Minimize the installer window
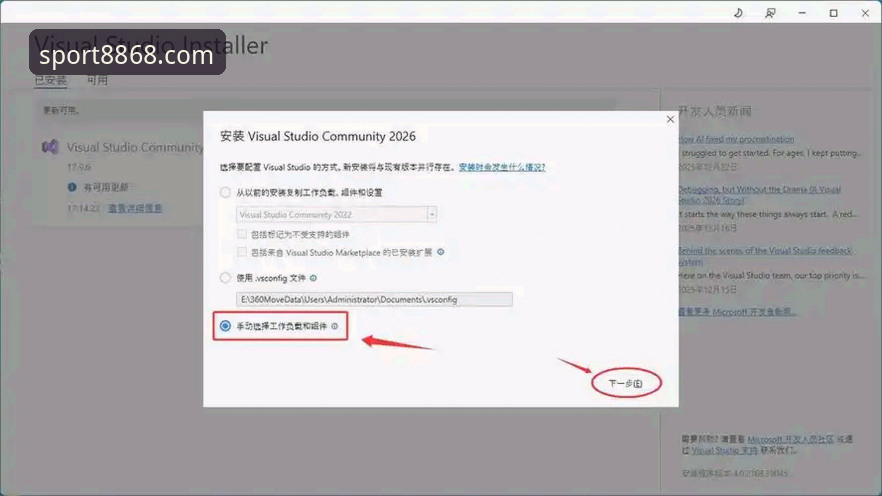This screenshot has height=496, width=882. pyautogui.click(x=802, y=13)
